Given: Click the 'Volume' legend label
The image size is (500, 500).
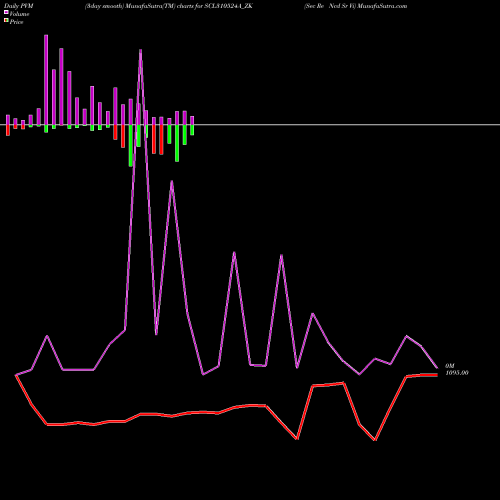Looking at the screenshot, I should [x=19, y=14].
